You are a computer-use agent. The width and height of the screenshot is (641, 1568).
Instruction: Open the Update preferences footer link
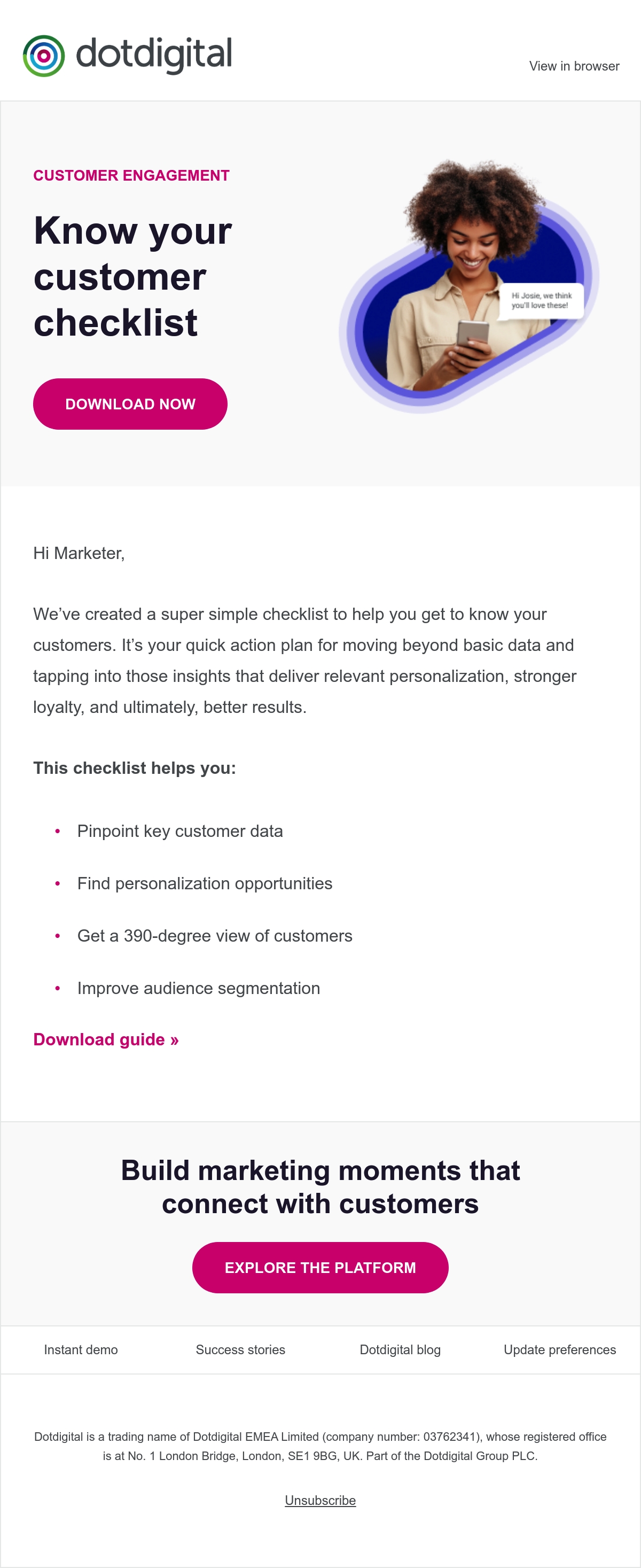(560, 1350)
